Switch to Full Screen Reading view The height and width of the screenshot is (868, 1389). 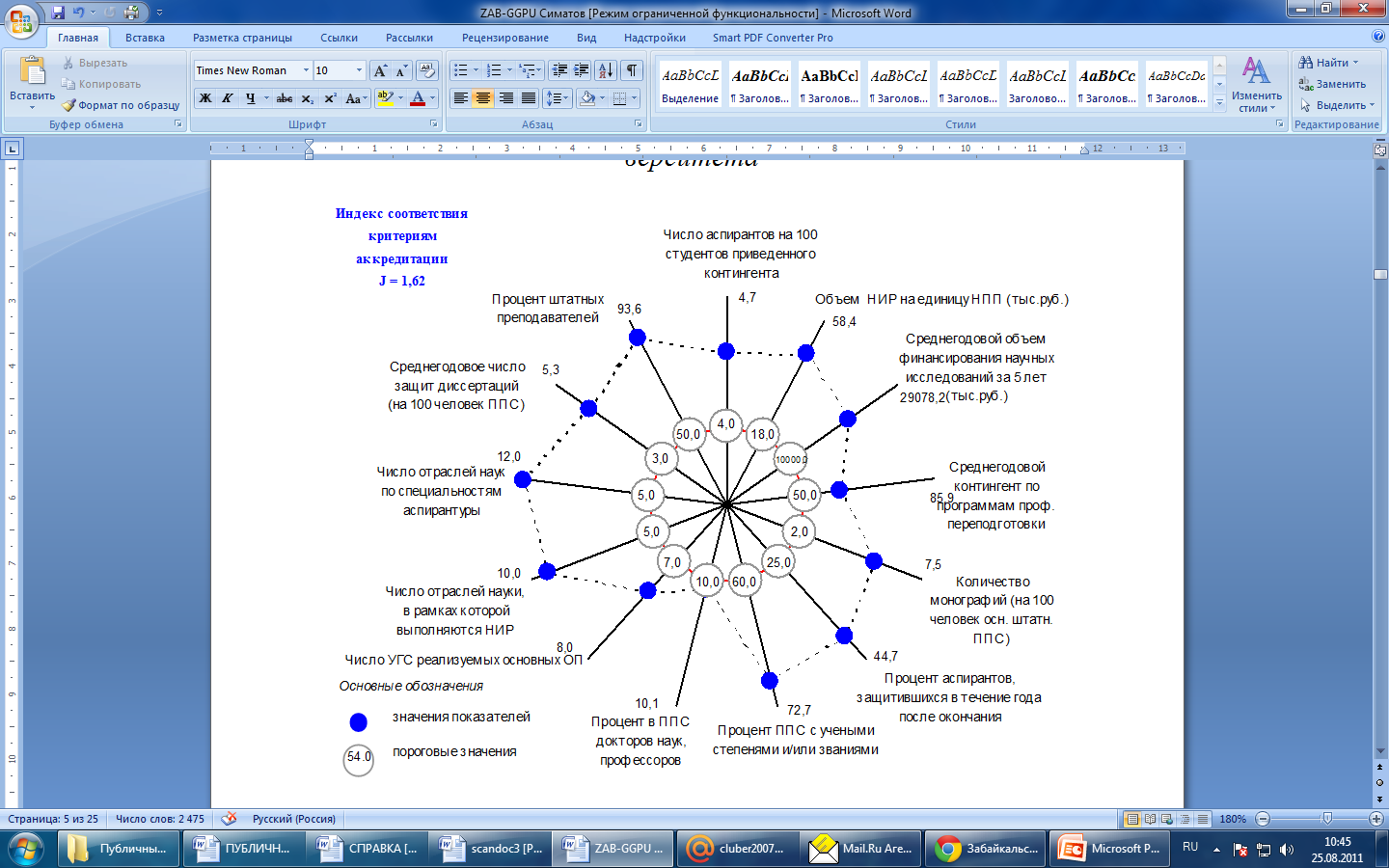(1151, 819)
